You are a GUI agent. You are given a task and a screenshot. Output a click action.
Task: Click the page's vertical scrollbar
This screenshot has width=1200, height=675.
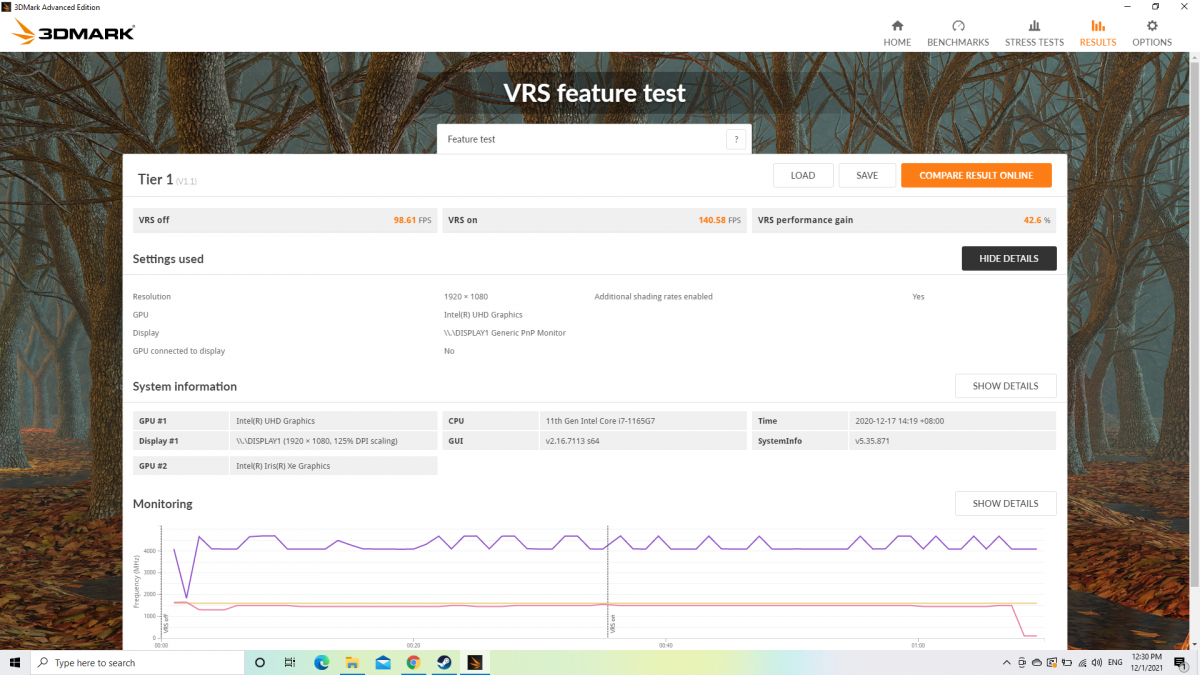point(1193,300)
